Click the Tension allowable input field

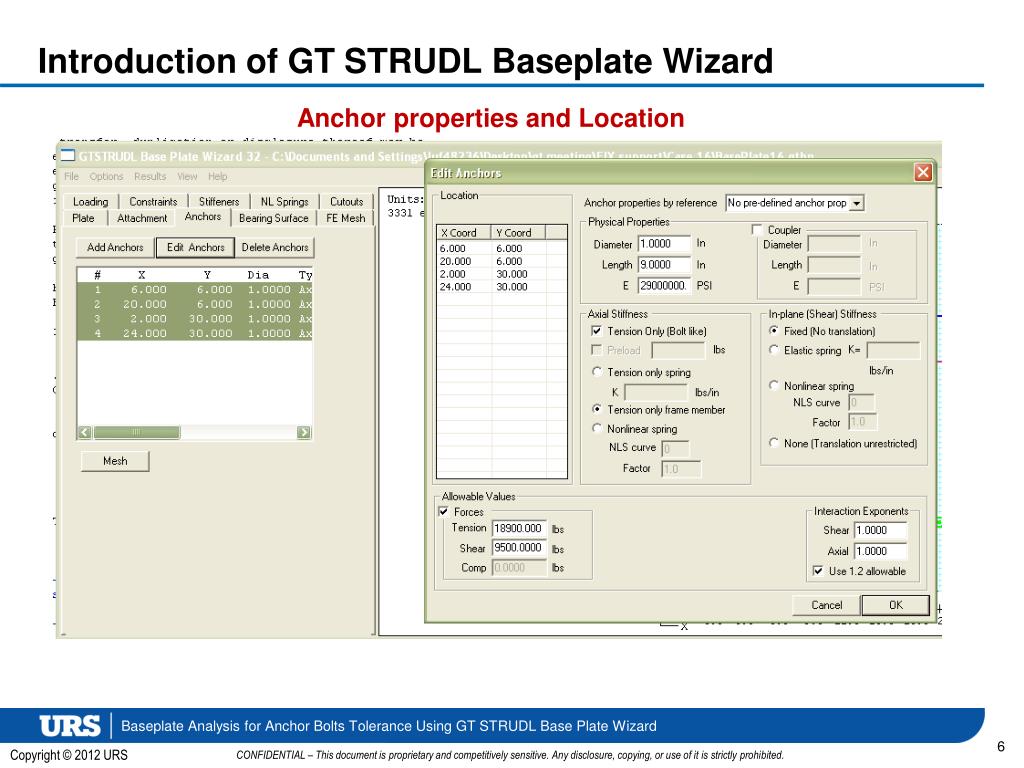click(x=519, y=528)
